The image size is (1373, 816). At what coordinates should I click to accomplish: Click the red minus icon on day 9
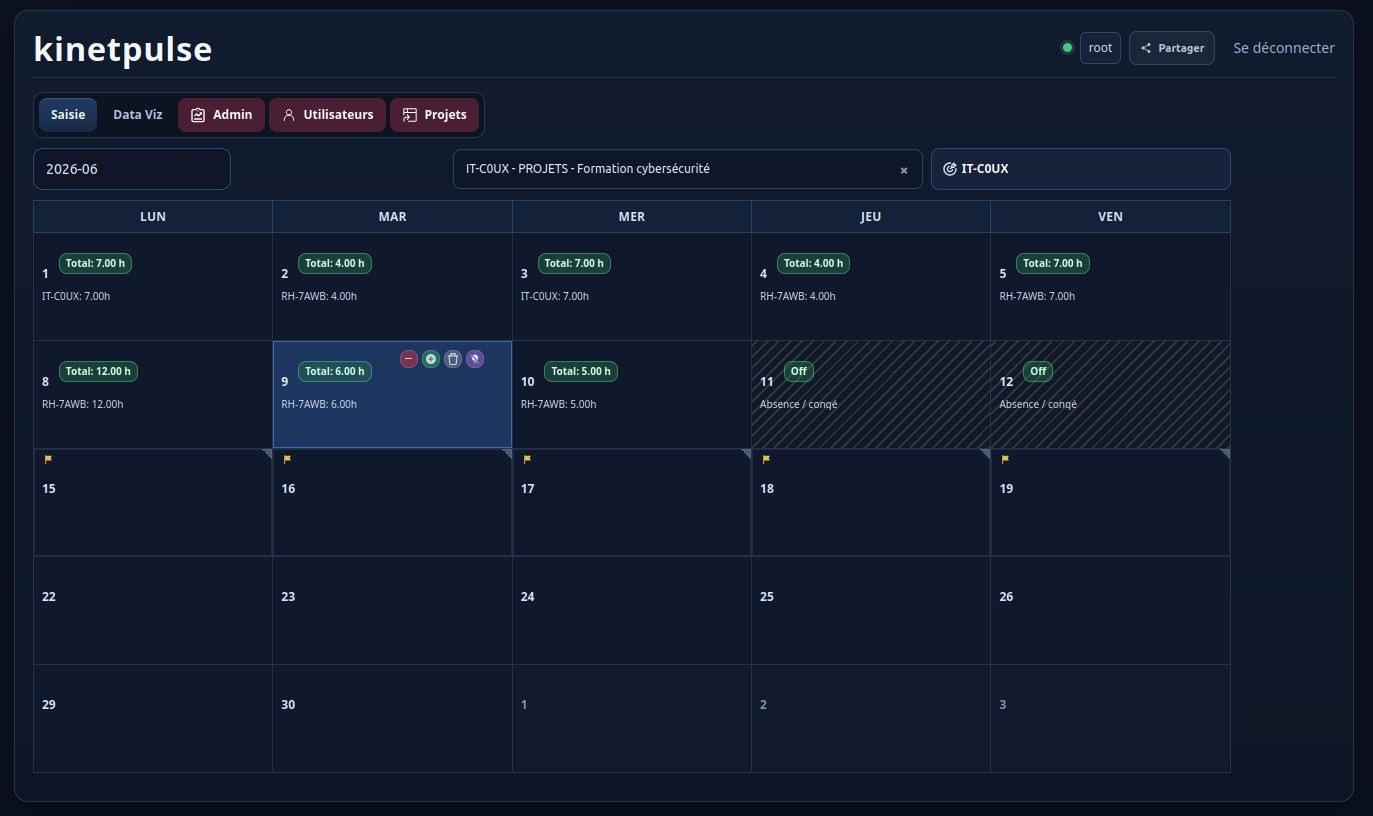click(409, 359)
